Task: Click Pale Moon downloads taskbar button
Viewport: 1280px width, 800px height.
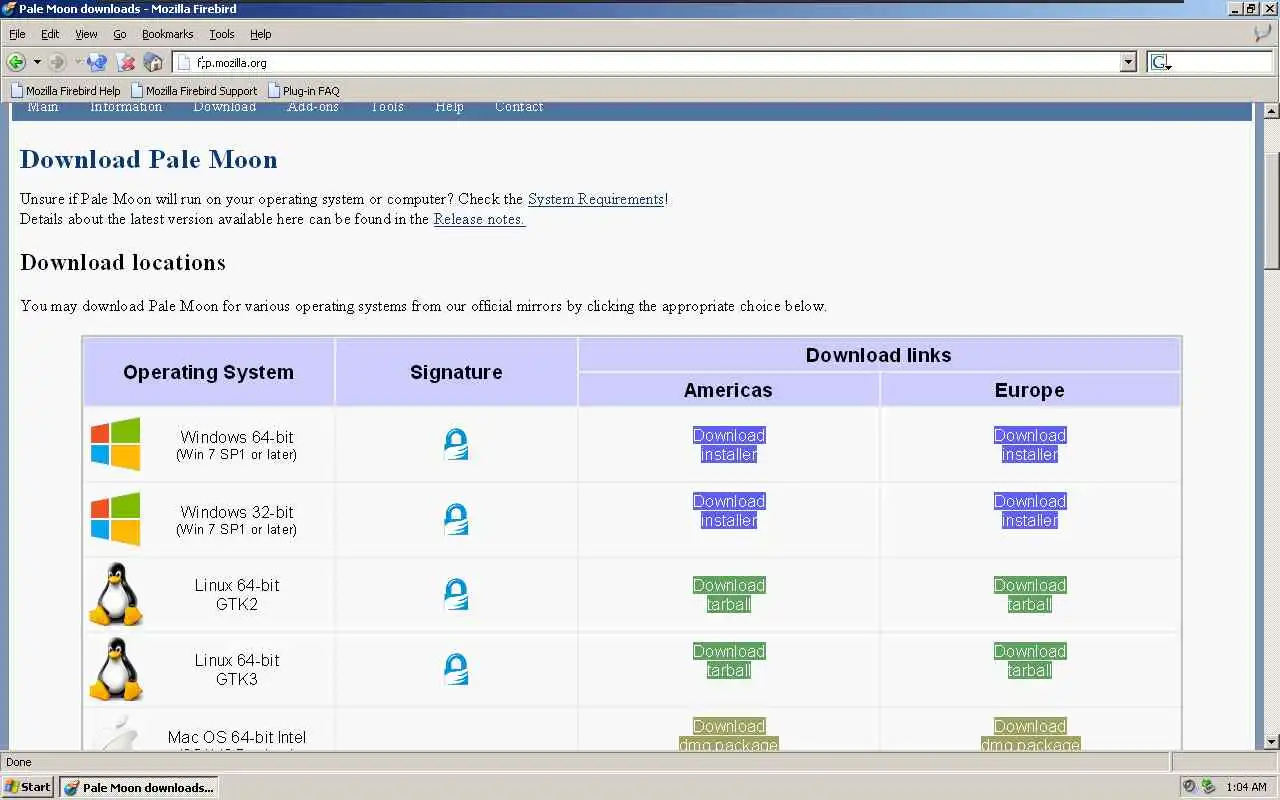Action: (x=138, y=787)
